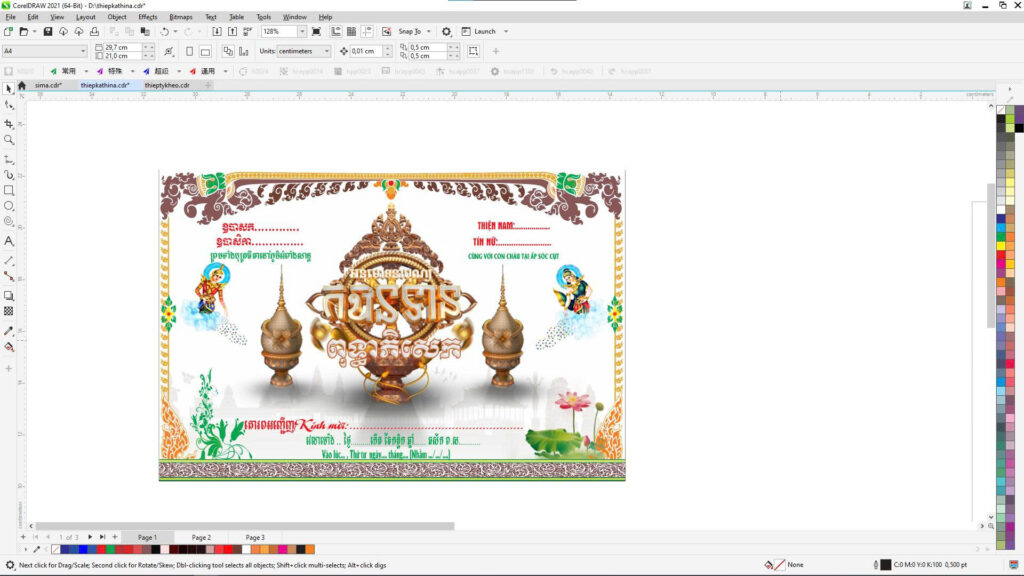
Task: Select the Ellipse tool
Action: 8,206
